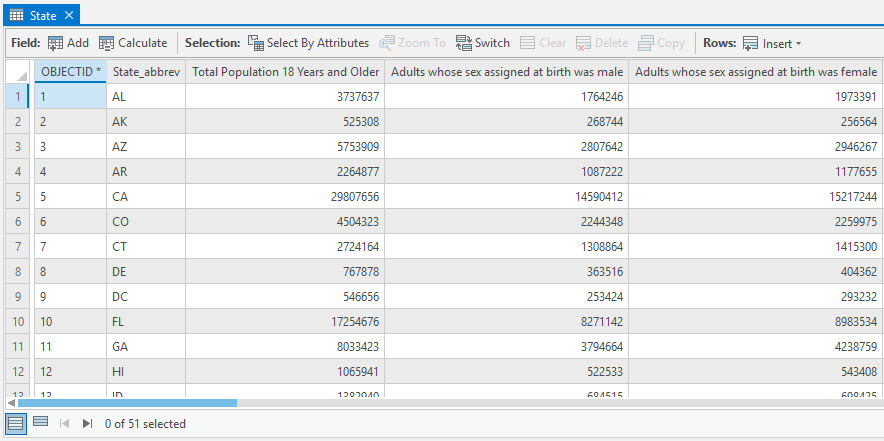
Task: Switch the current selection
Action: tap(482, 43)
